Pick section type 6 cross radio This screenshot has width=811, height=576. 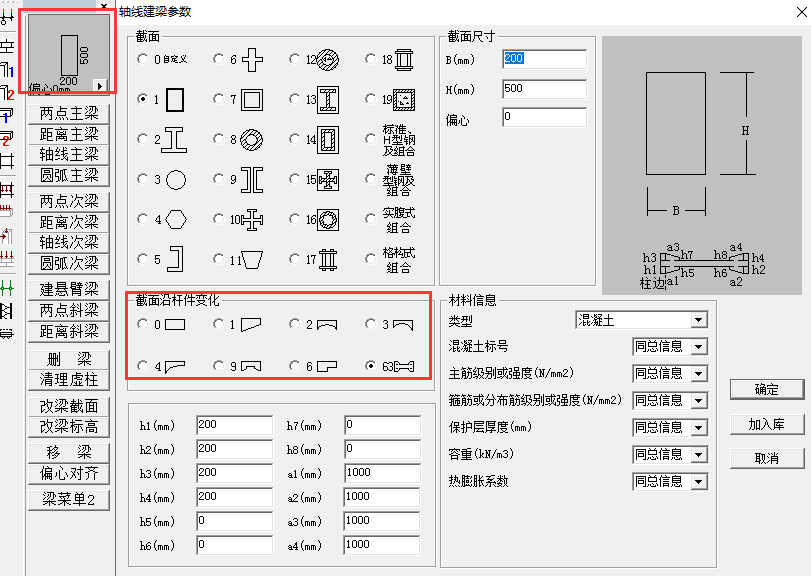[218, 59]
